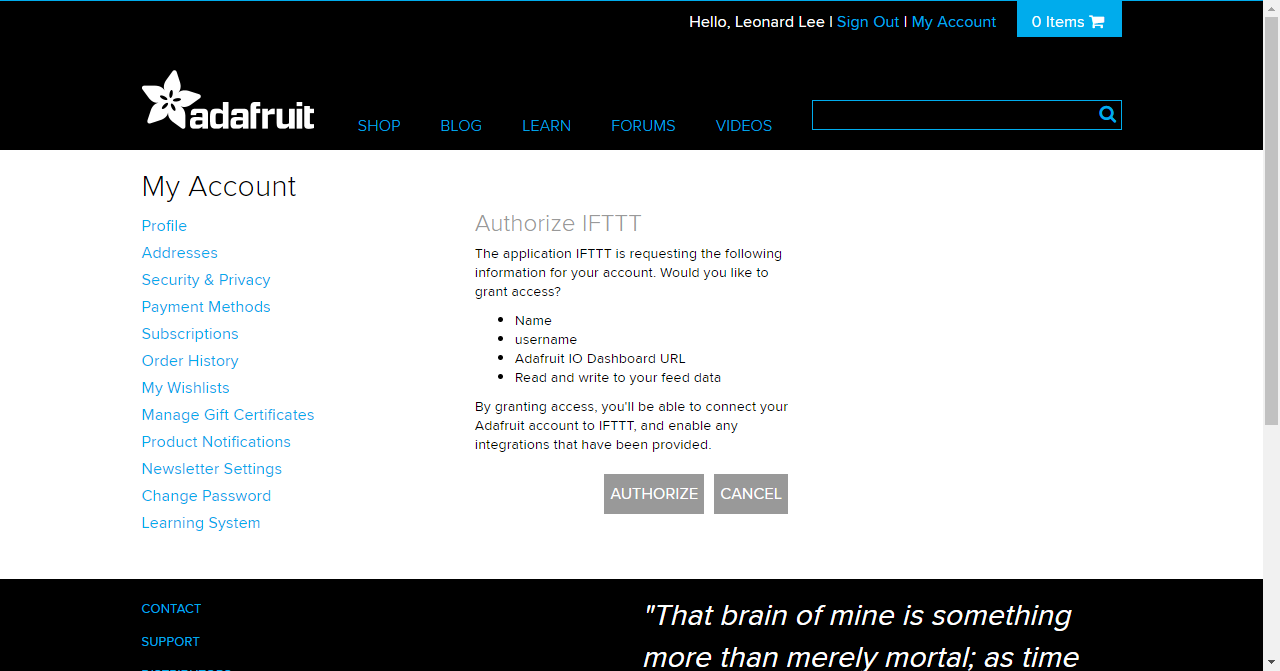This screenshot has height=671, width=1280.
Task: Open Security & Privacy settings
Action: [x=206, y=280]
